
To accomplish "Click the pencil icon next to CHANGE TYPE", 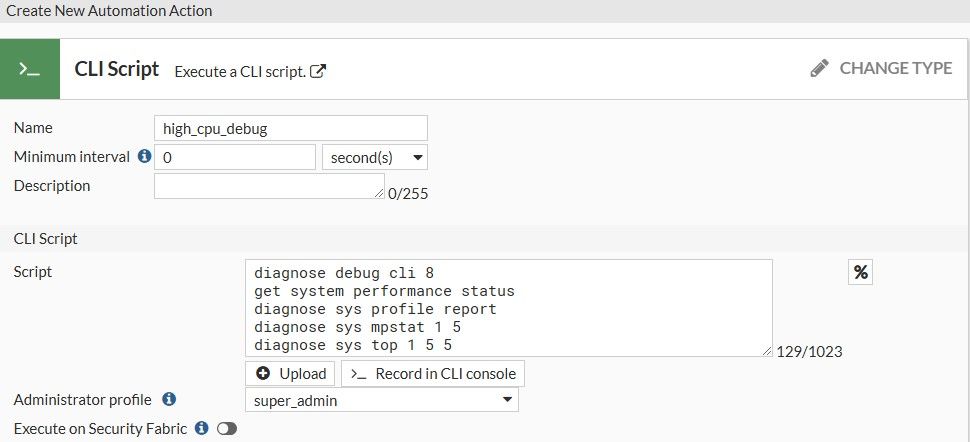I will pos(820,68).
